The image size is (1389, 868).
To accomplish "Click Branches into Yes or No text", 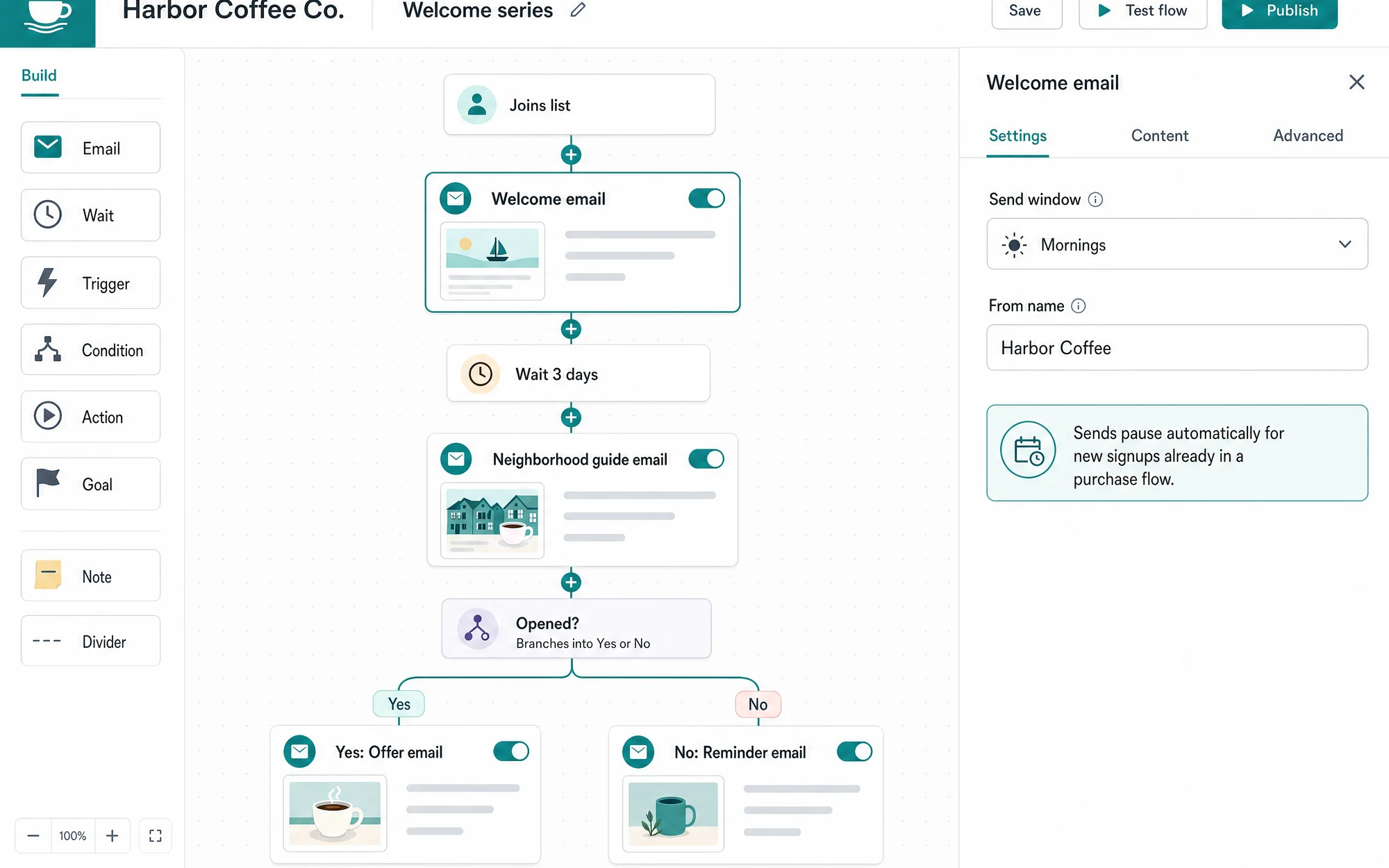I will 583,644.
